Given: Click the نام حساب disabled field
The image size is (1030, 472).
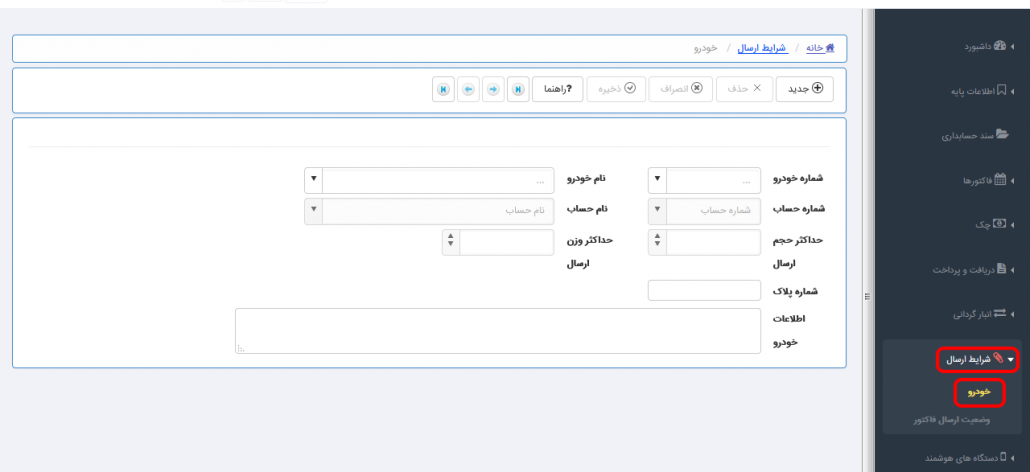Looking at the screenshot, I should 438,211.
